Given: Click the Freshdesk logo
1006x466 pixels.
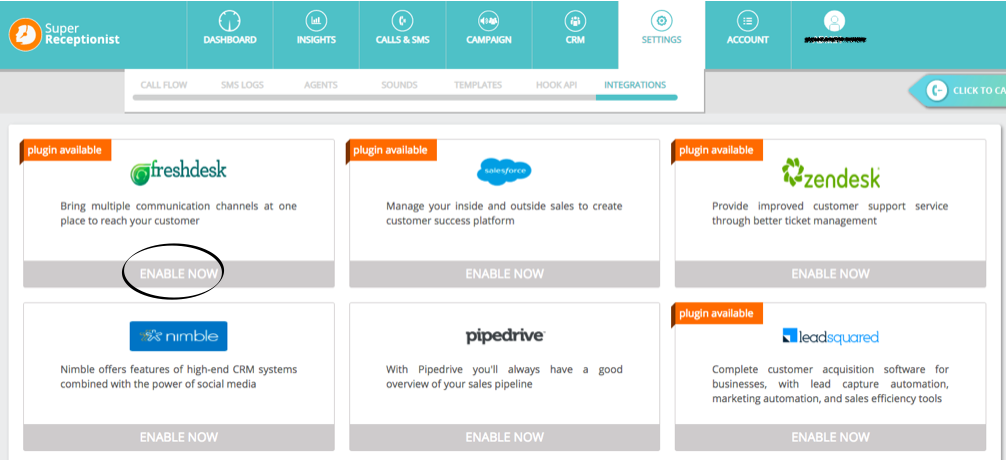Looking at the screenshot, I should point(178,171).
